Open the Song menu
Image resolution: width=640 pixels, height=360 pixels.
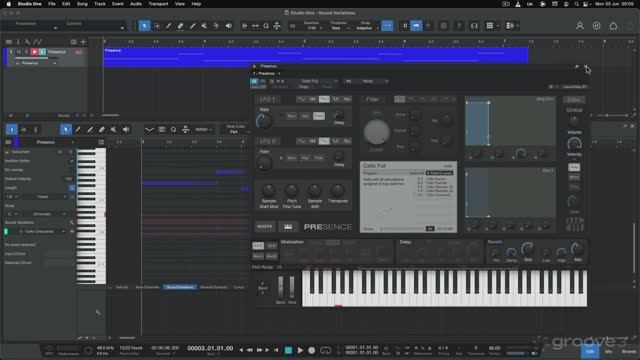pyautogui.click(x=82, y=4)
